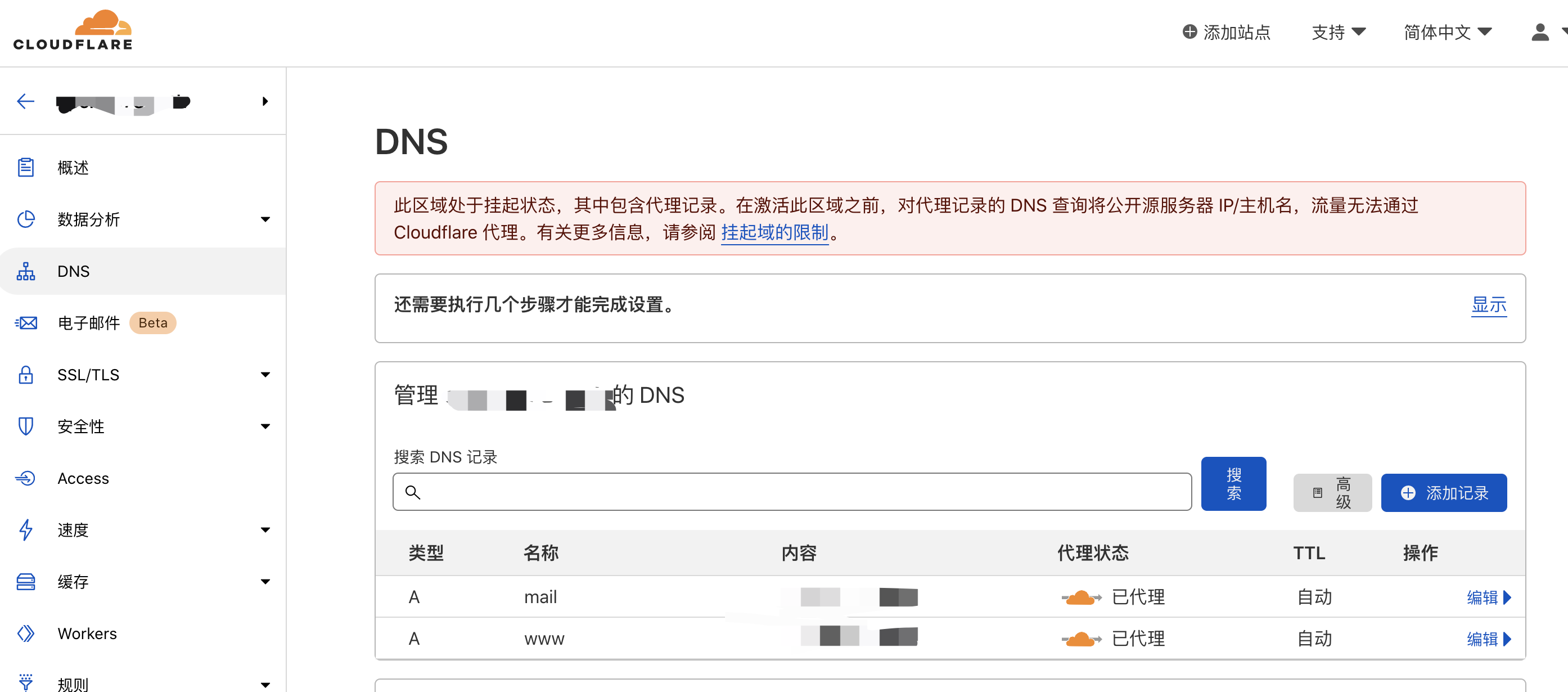Click the Cloudflare logo
The width and height of the screenshot is (1568, 692).
[x=73, y=30]
